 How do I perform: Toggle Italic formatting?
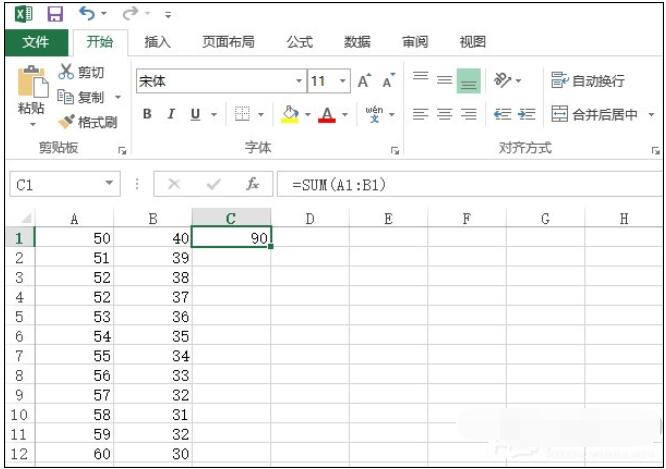click(171, 114)
